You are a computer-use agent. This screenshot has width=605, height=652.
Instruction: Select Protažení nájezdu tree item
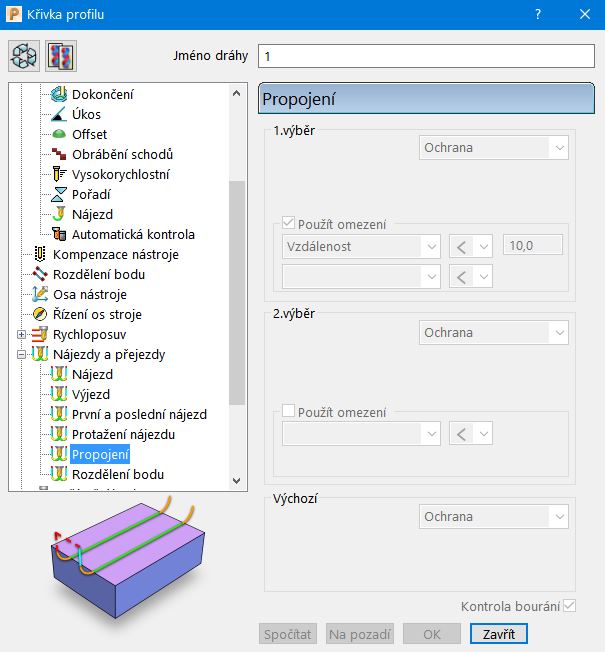pyautogui.click(x=123, y=434)
